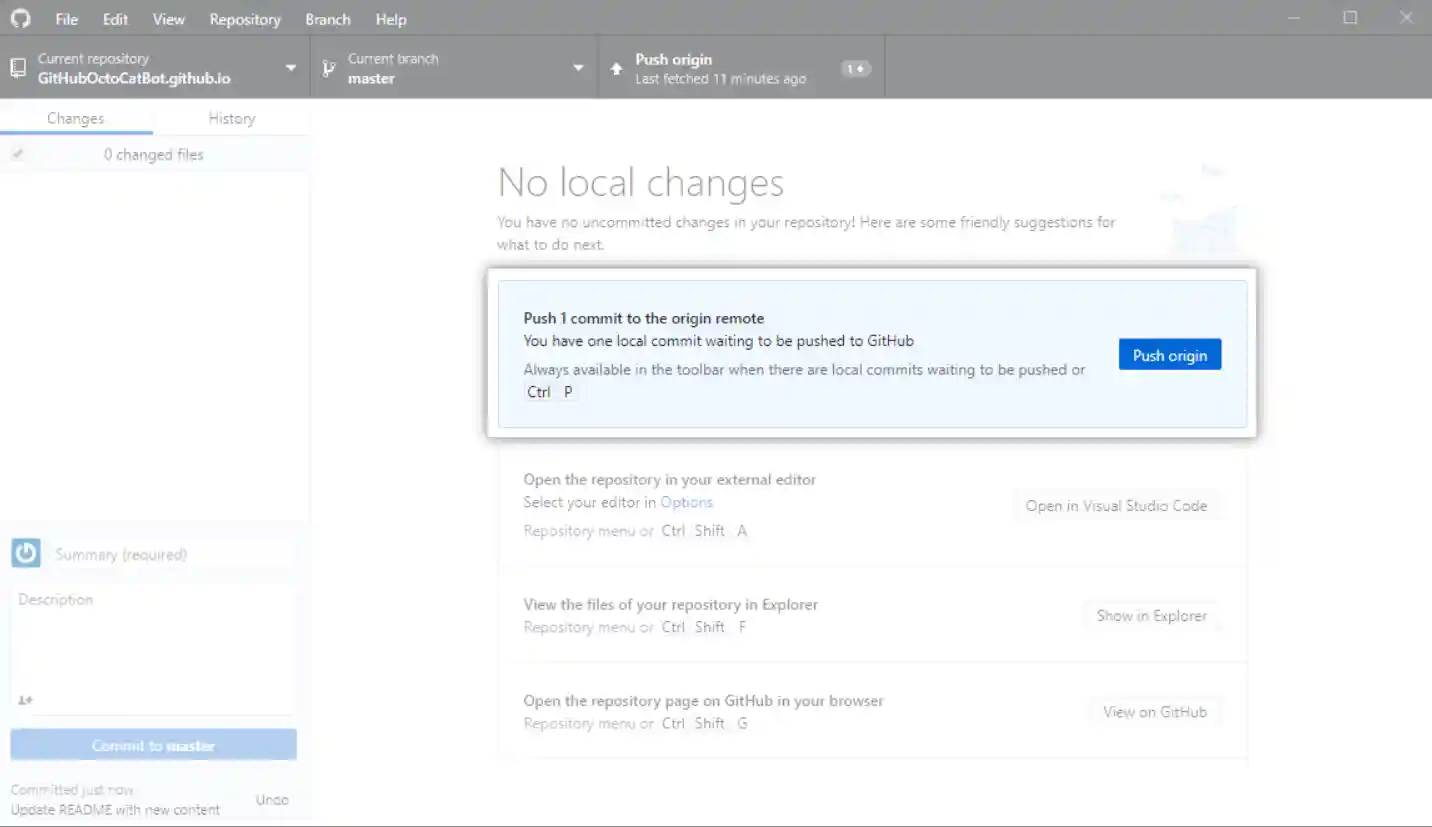This screenshot has height=827, width=1432.
Task: Click the branch icon beside master
Action: (x=328, y=68)
